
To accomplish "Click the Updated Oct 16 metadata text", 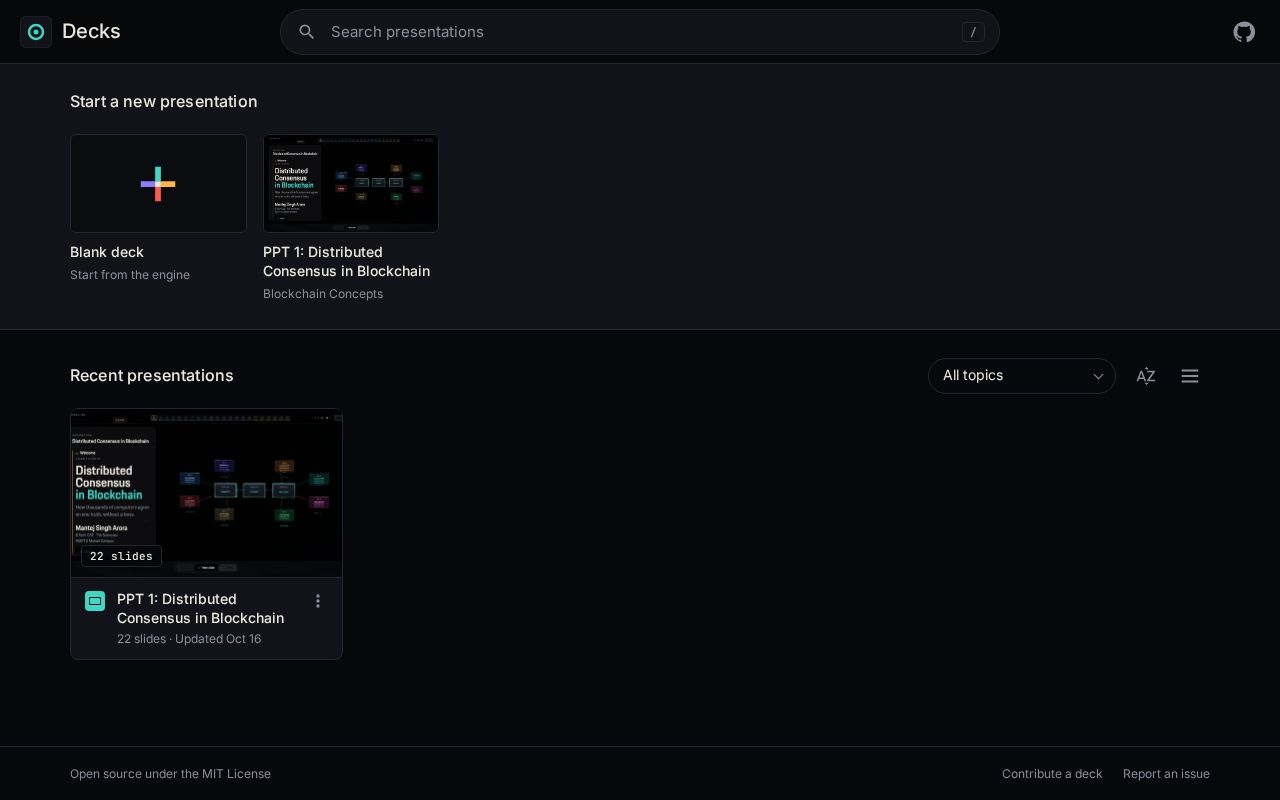I will [218, 639].
